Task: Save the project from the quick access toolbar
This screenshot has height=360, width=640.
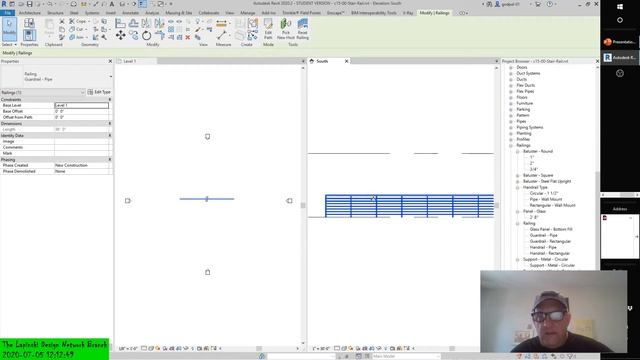Action: pos(29,4)
